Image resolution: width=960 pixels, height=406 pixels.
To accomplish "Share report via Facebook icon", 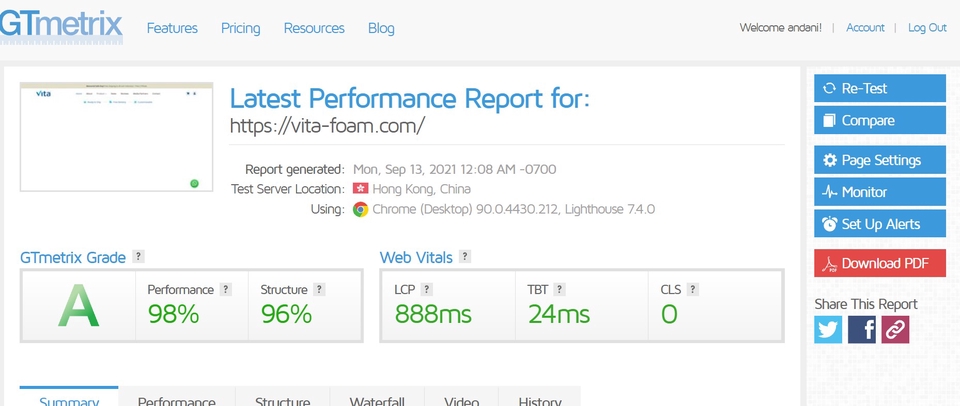I will point(861,329).
